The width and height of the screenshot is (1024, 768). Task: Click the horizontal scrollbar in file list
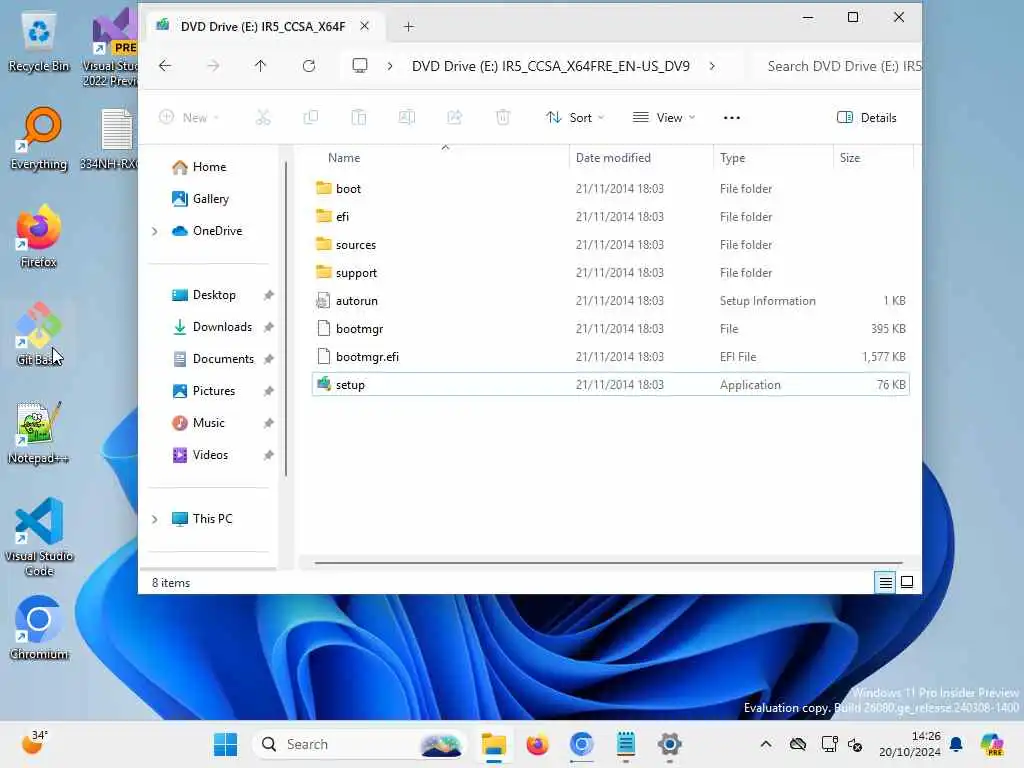(x=608, y=562)
